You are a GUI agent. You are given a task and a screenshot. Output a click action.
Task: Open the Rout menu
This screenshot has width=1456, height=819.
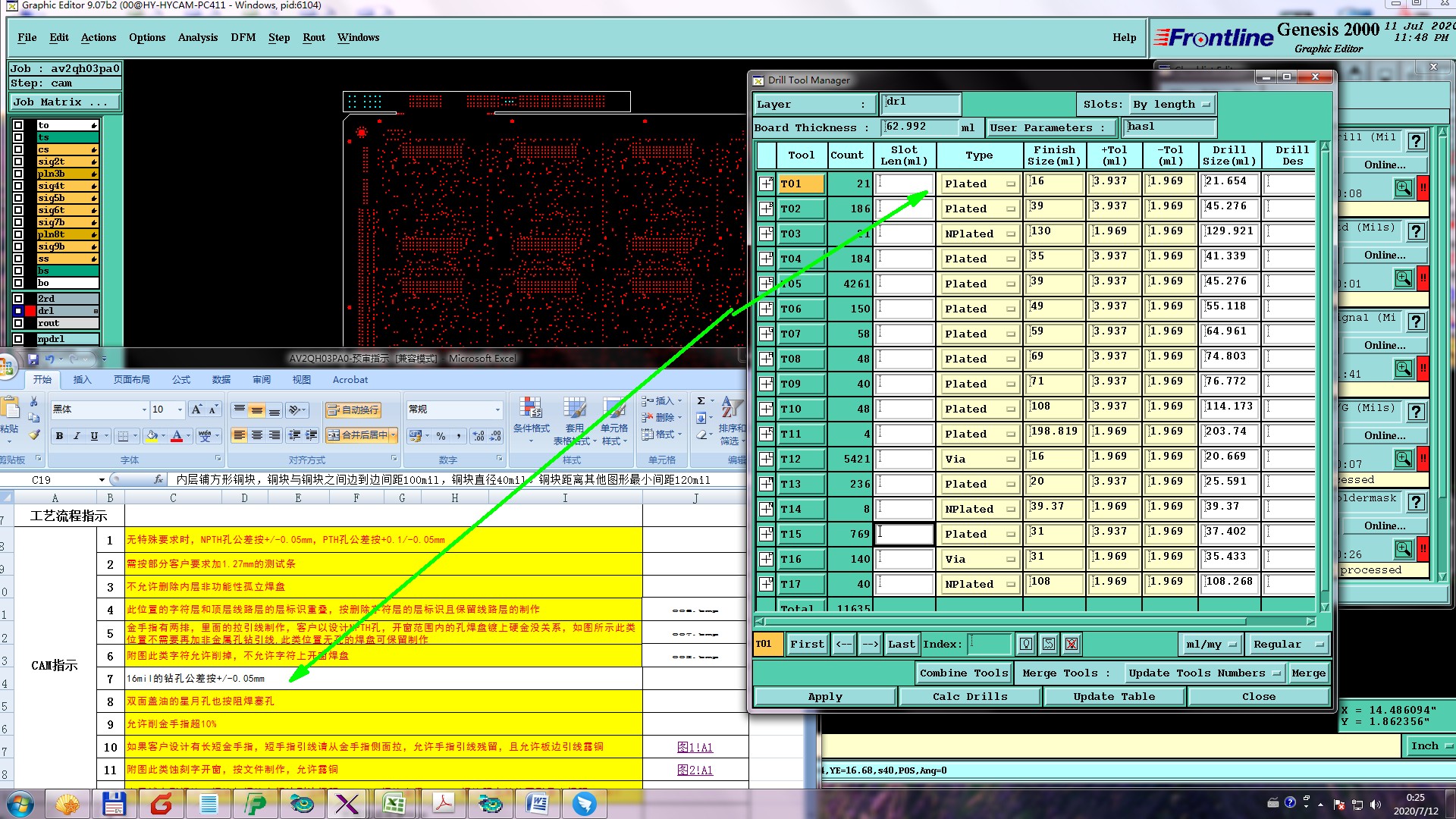click(x=313, y=37)
